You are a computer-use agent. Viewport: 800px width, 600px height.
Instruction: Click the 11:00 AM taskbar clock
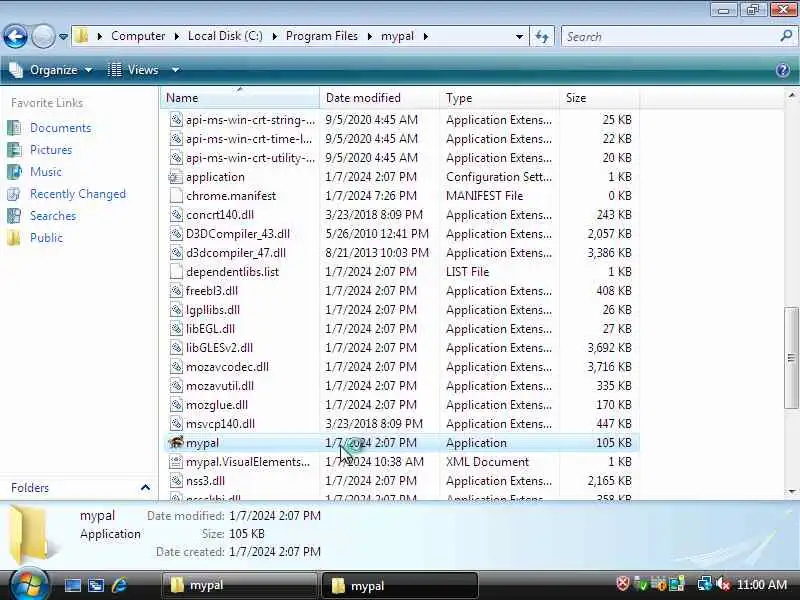pos(762,585)
